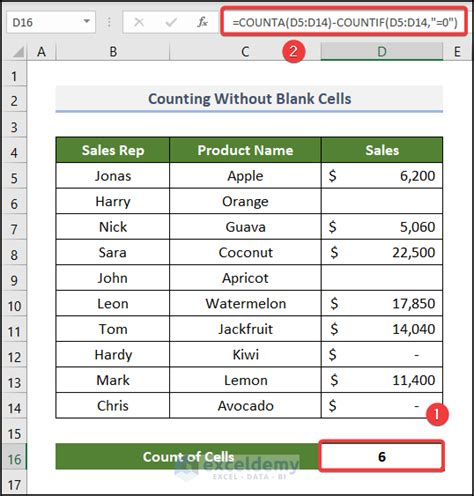Select sales cell showing 6,200

[382, 176]
